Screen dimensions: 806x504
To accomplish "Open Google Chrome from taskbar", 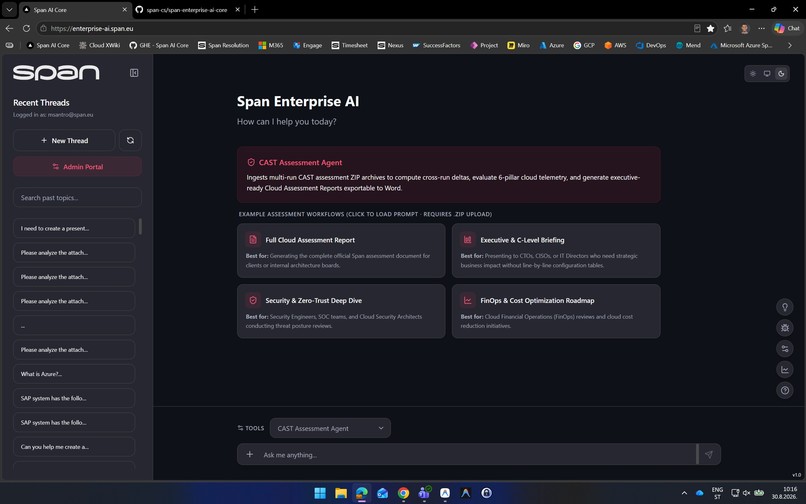I will click(403, 493).
